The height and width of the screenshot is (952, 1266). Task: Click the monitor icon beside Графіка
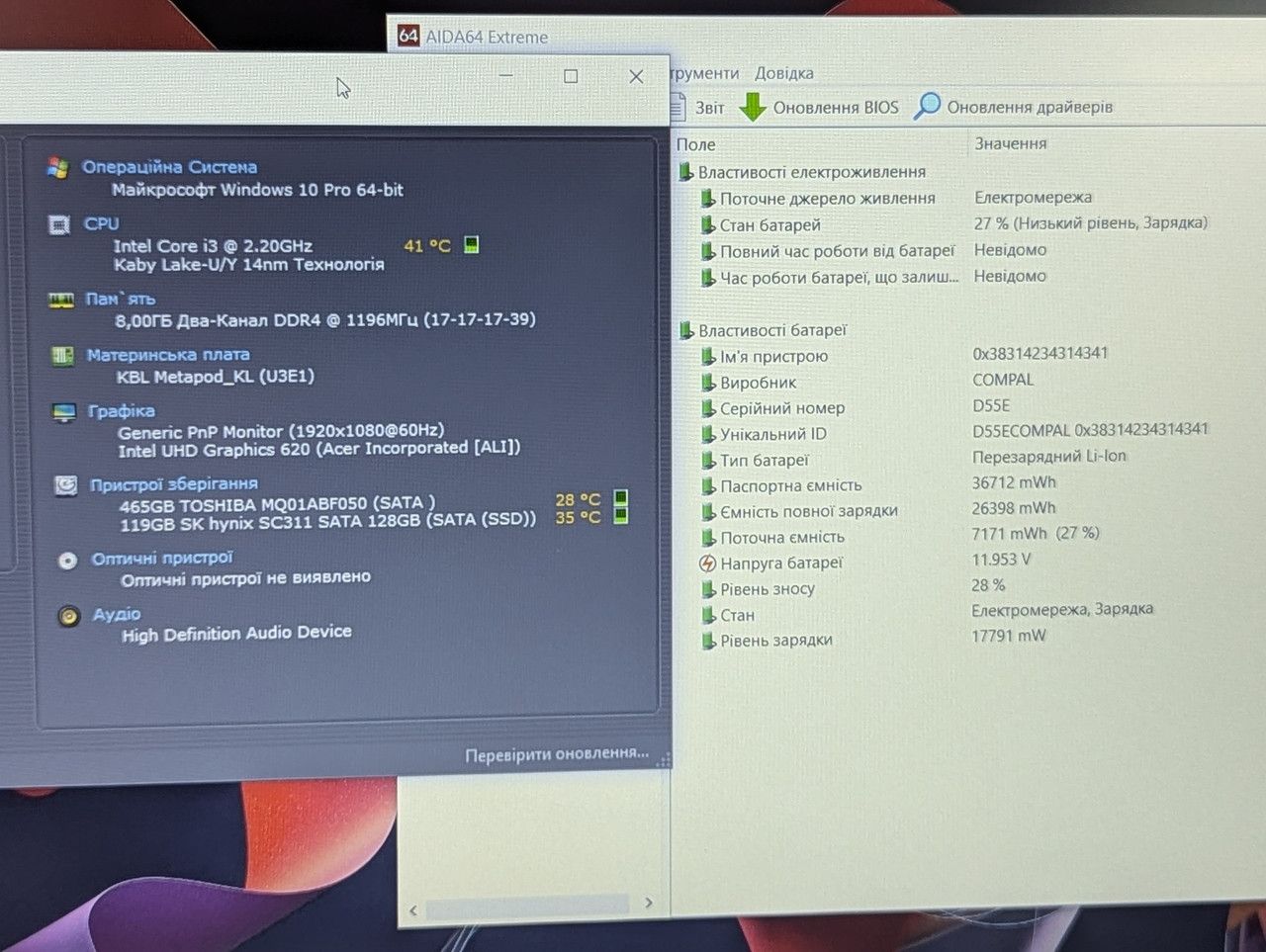tap(64, 412)
